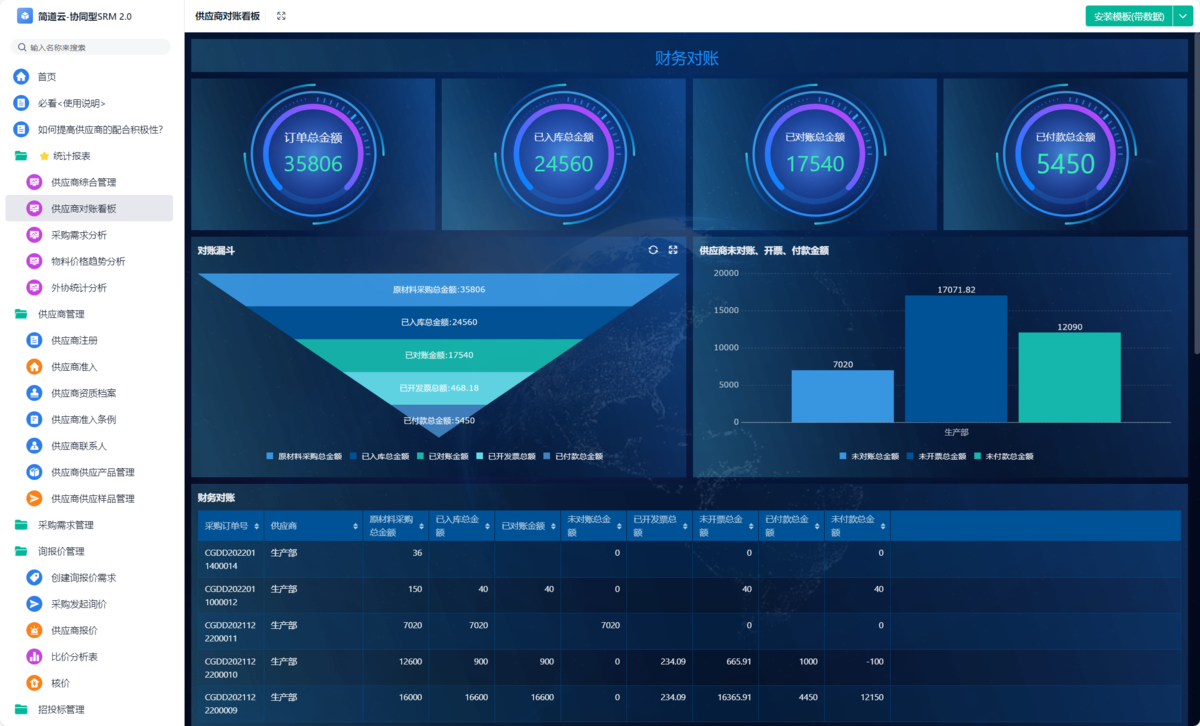Click the 简道云 app logo icon
1200x726 pixels.
point(25,16)
